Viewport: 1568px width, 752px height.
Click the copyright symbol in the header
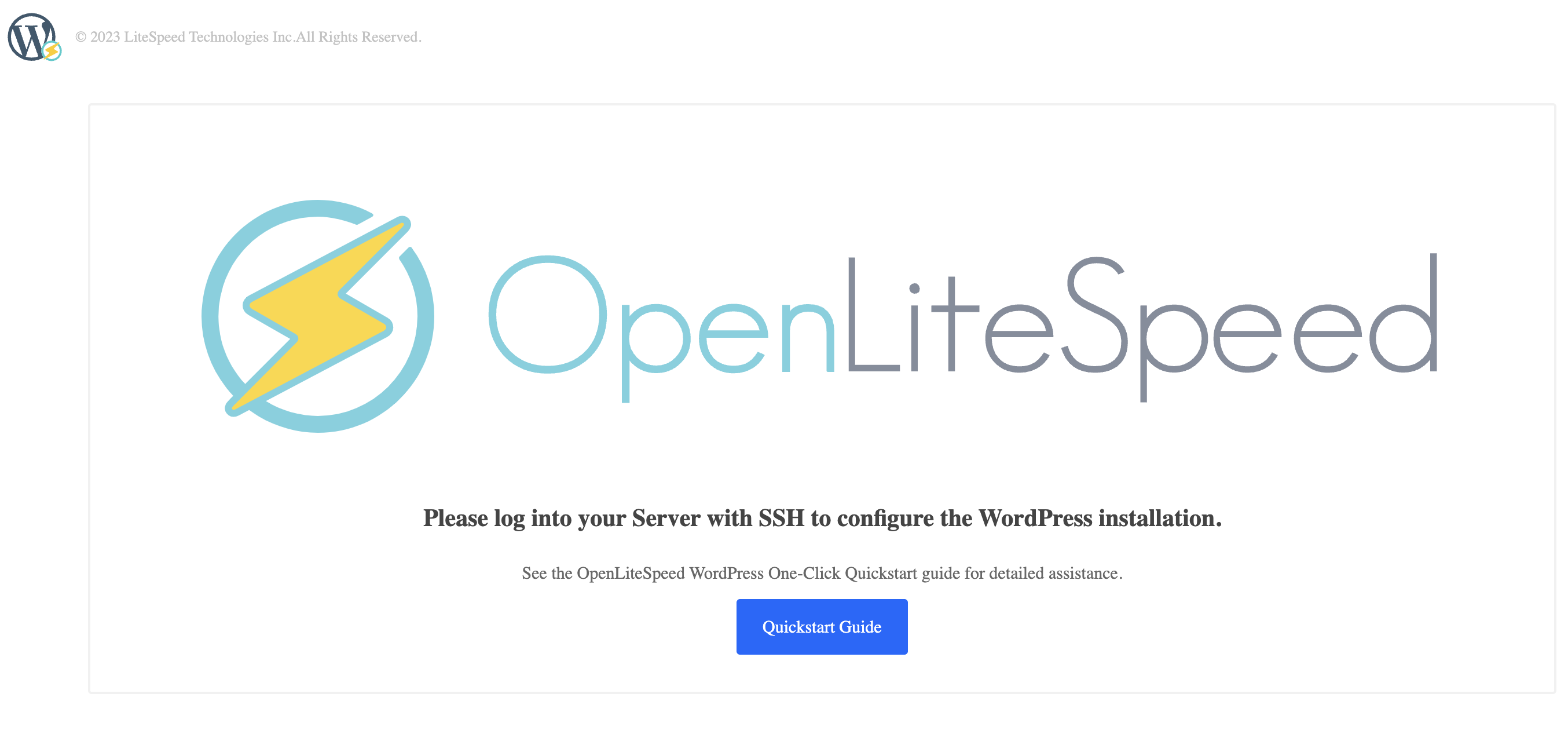coord(81,37)
